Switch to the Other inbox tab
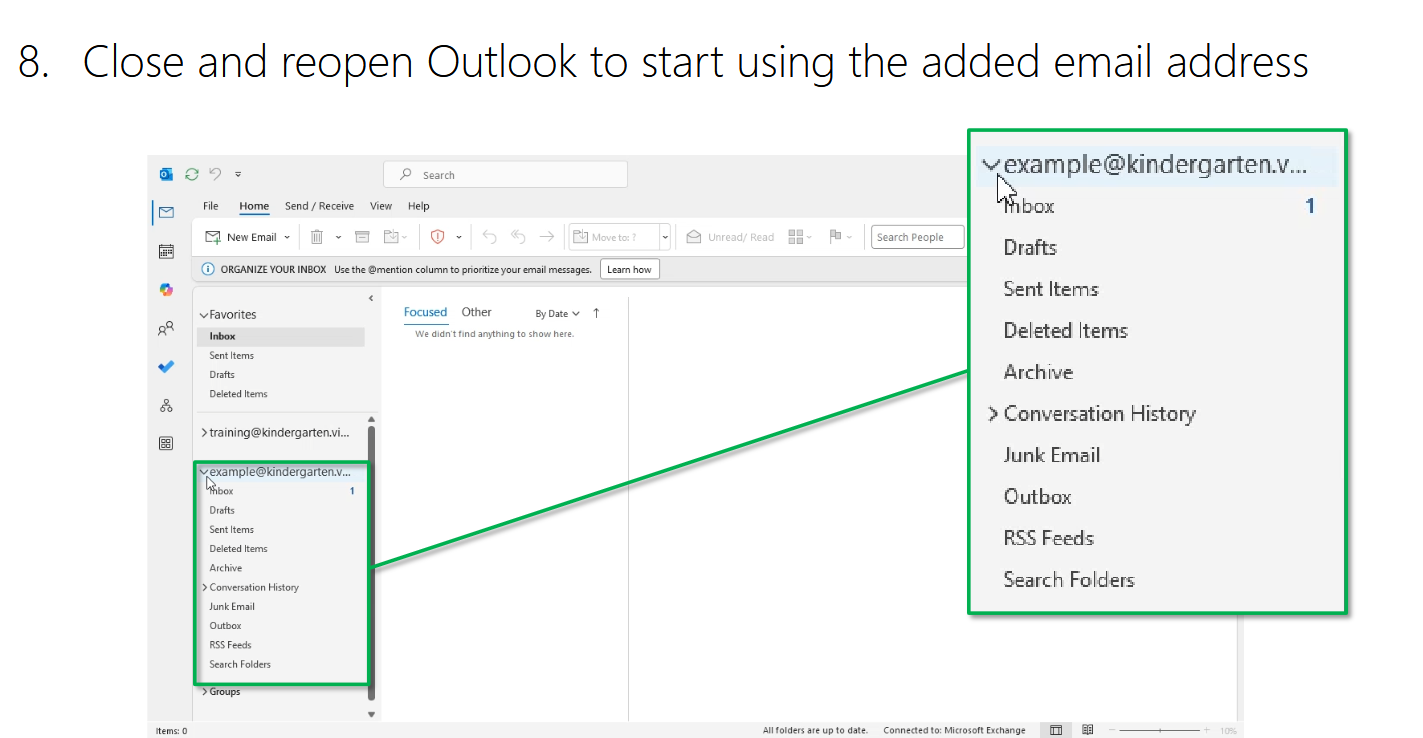1423x738 pixels. pos(477,312)
